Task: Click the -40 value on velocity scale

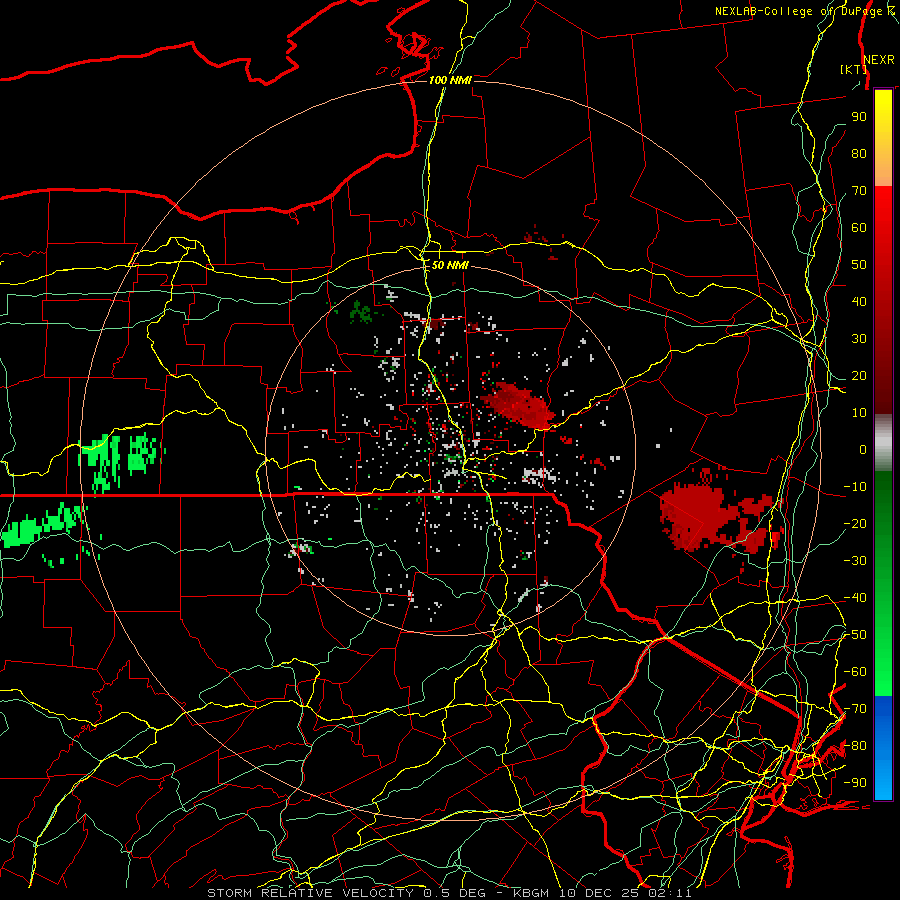Action: click(855, 598)
